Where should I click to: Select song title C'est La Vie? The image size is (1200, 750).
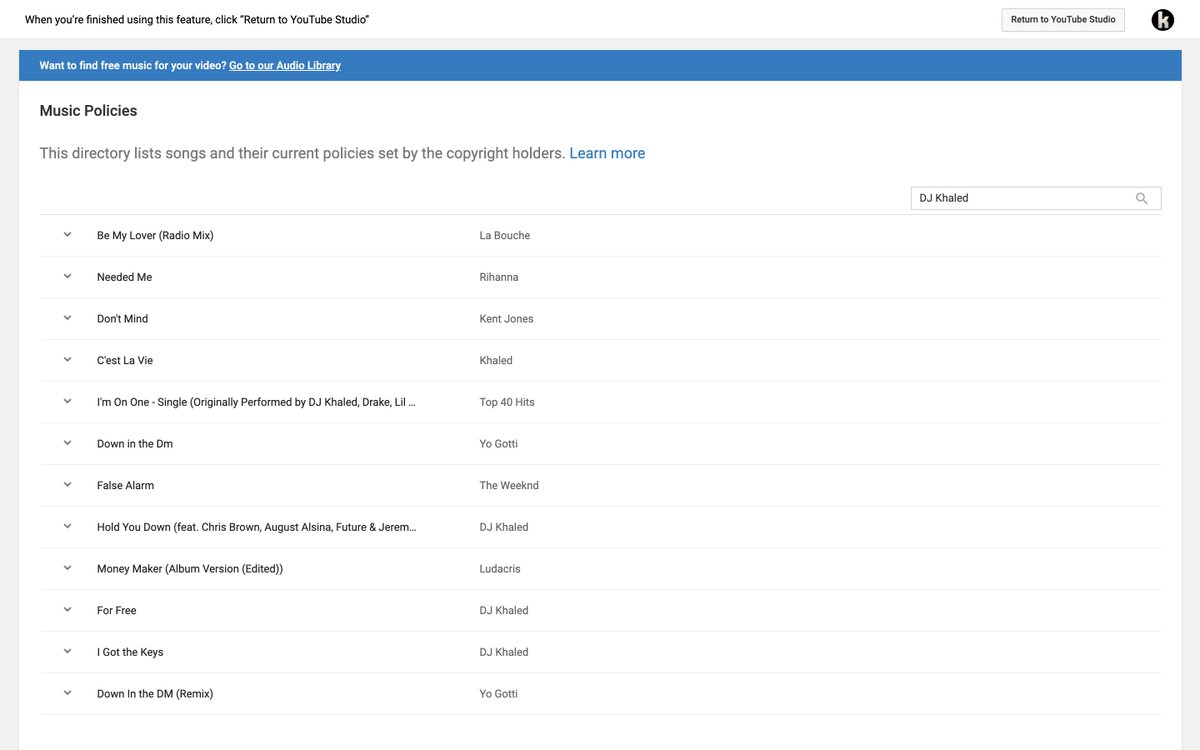tap(125, 361)
